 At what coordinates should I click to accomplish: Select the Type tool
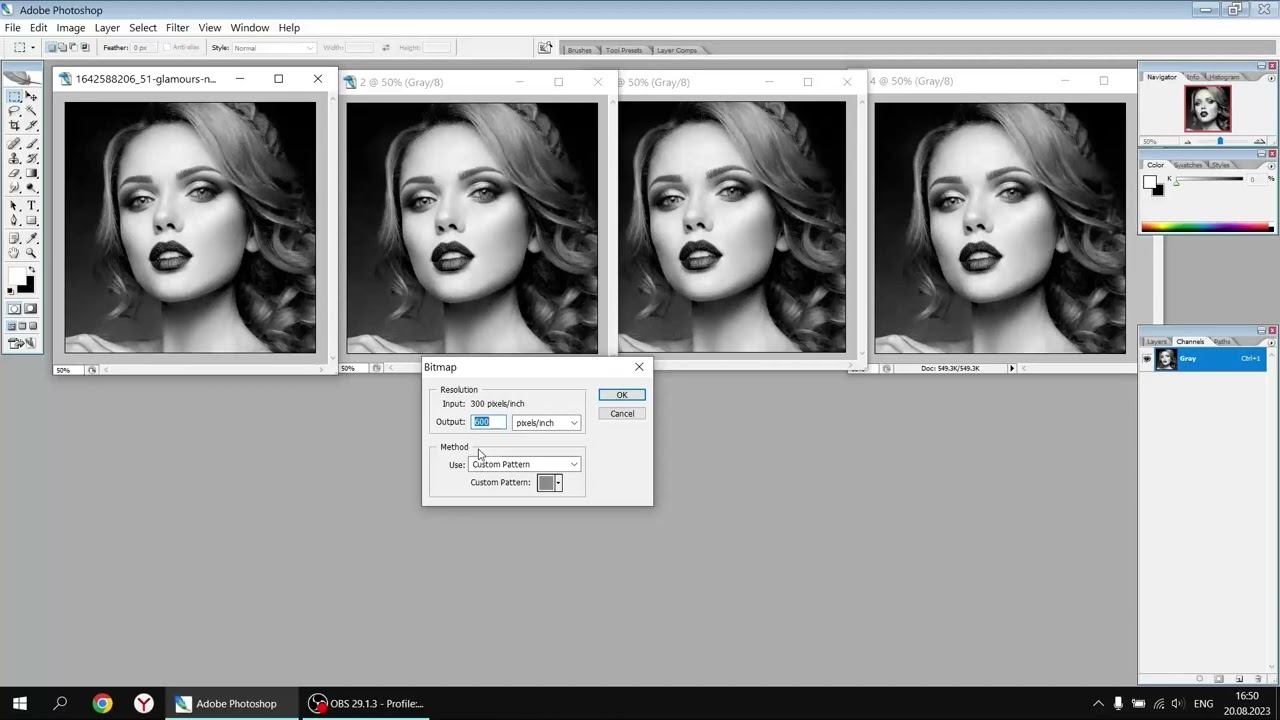[32, 205]
